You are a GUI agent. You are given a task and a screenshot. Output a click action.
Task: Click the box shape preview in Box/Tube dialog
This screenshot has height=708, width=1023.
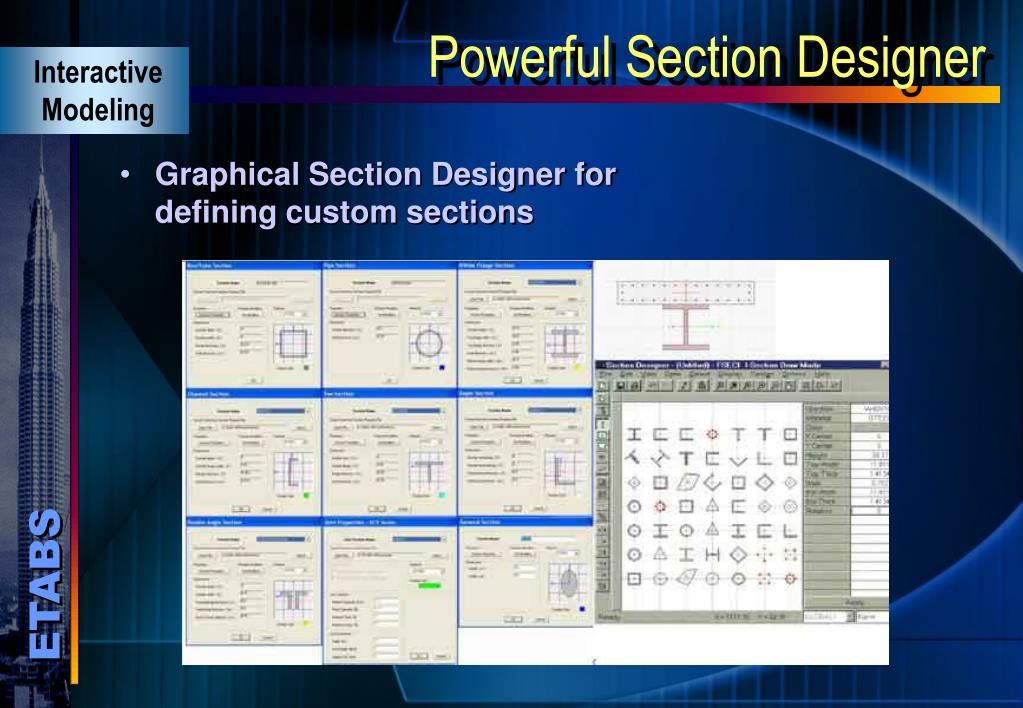pyautogui.click(x=293, y=343)
